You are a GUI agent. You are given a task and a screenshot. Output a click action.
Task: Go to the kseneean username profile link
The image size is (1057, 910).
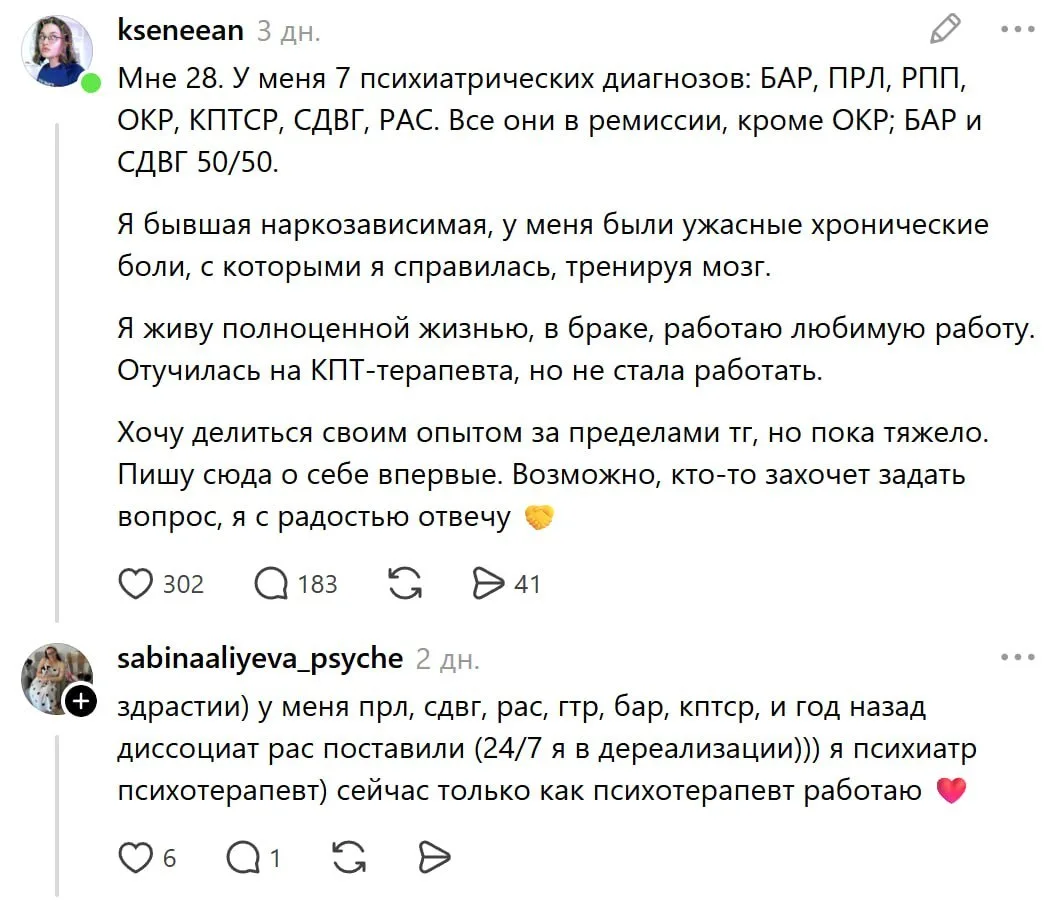point(180,30)
